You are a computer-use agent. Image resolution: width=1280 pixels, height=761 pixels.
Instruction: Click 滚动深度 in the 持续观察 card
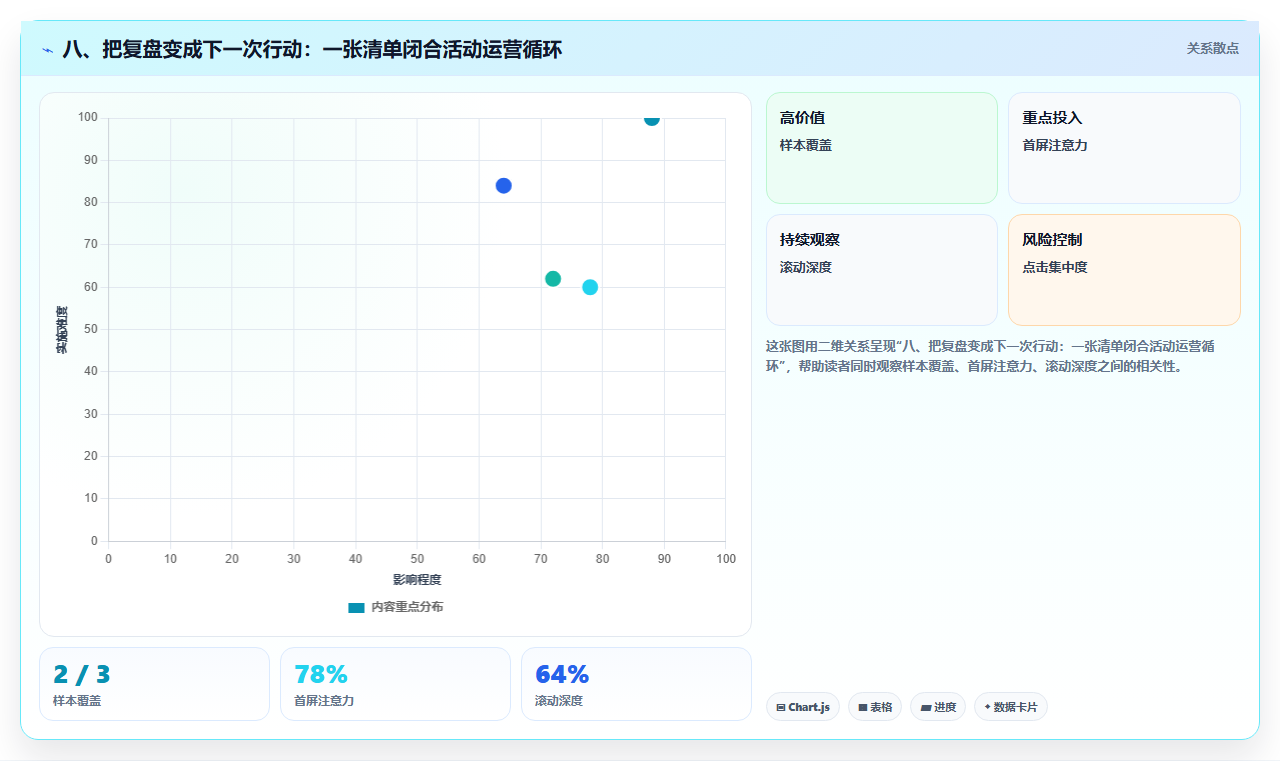(806, 267)
